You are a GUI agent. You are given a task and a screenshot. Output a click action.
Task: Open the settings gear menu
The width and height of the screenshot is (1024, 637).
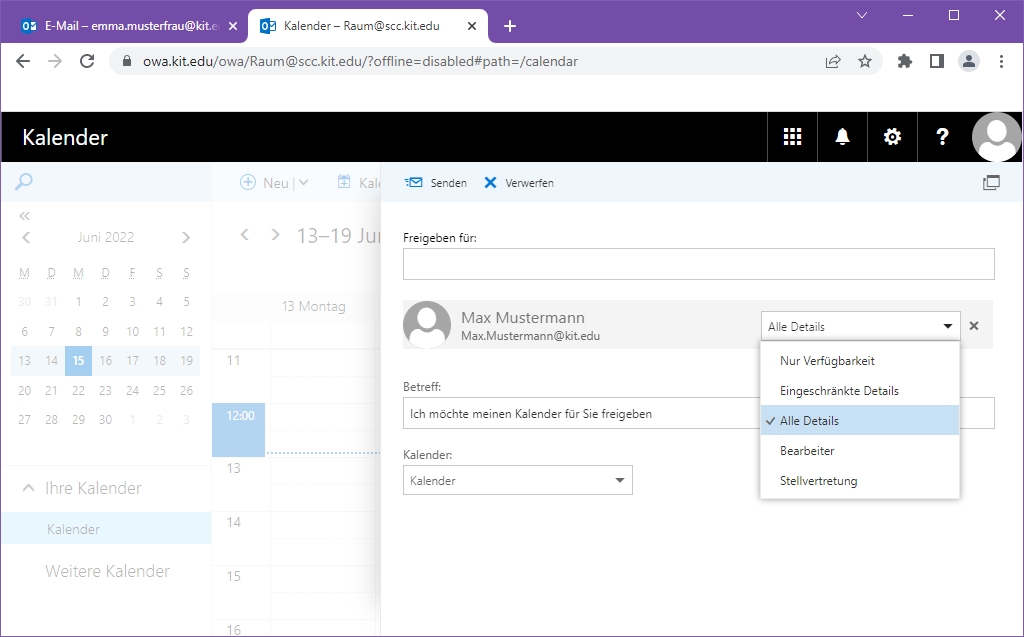point(892,137)
